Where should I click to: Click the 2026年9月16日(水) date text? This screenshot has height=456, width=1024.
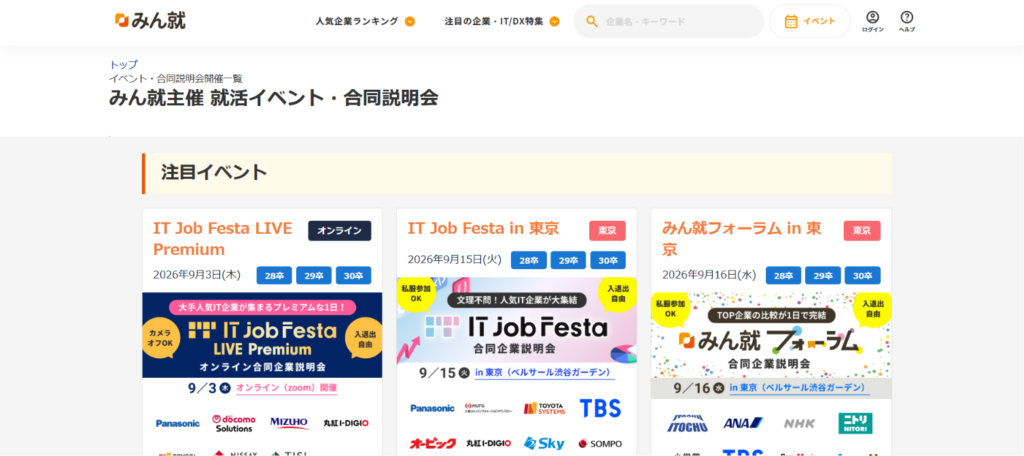[x=709, y=275]
